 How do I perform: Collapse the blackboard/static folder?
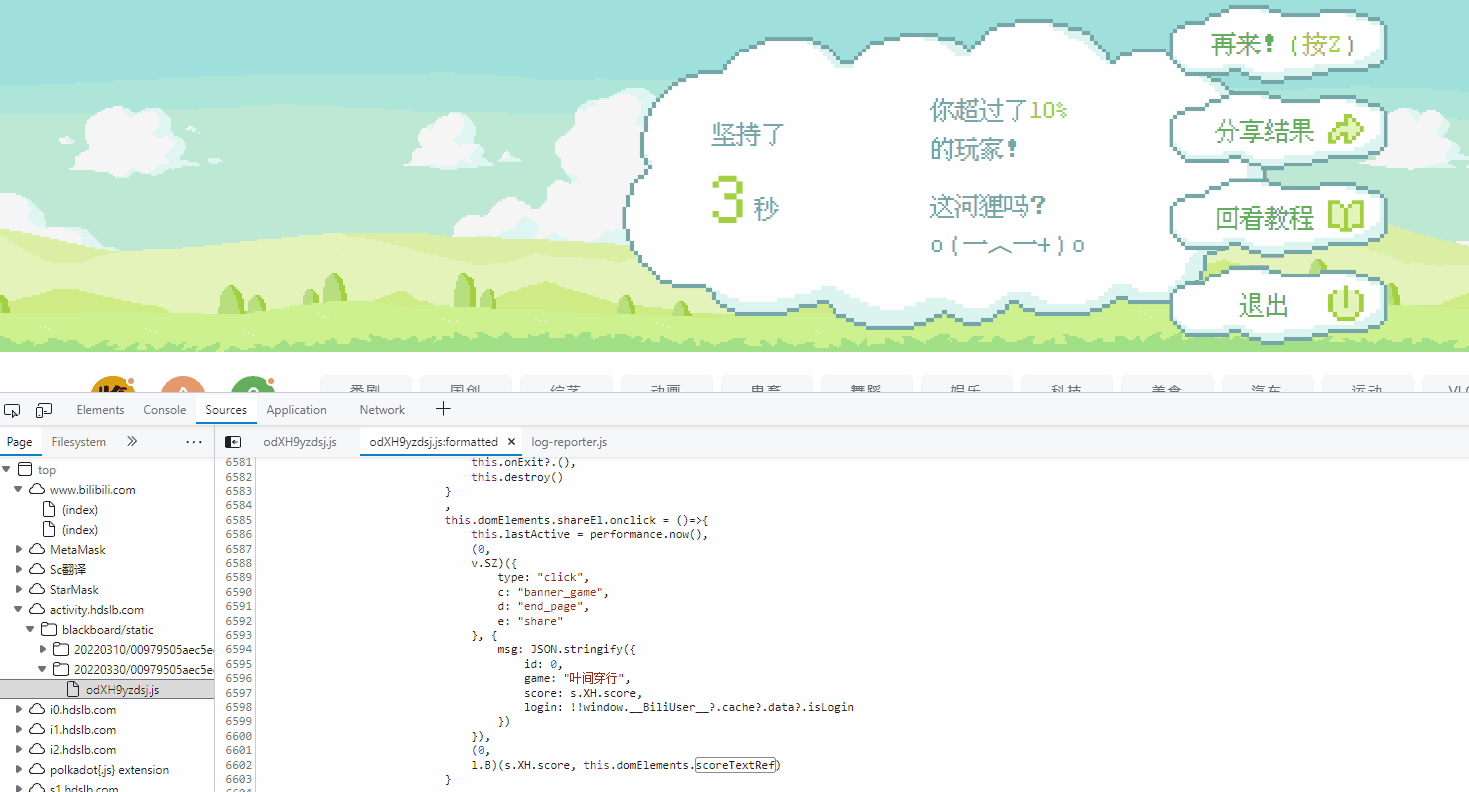[31, 629]
